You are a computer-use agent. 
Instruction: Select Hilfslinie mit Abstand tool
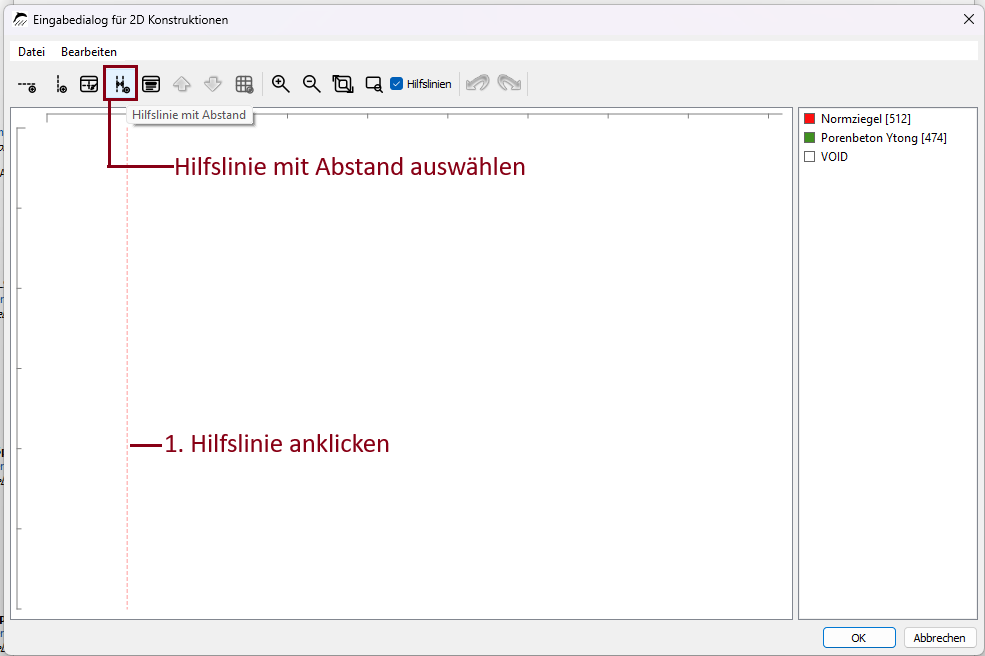point(121,84)
